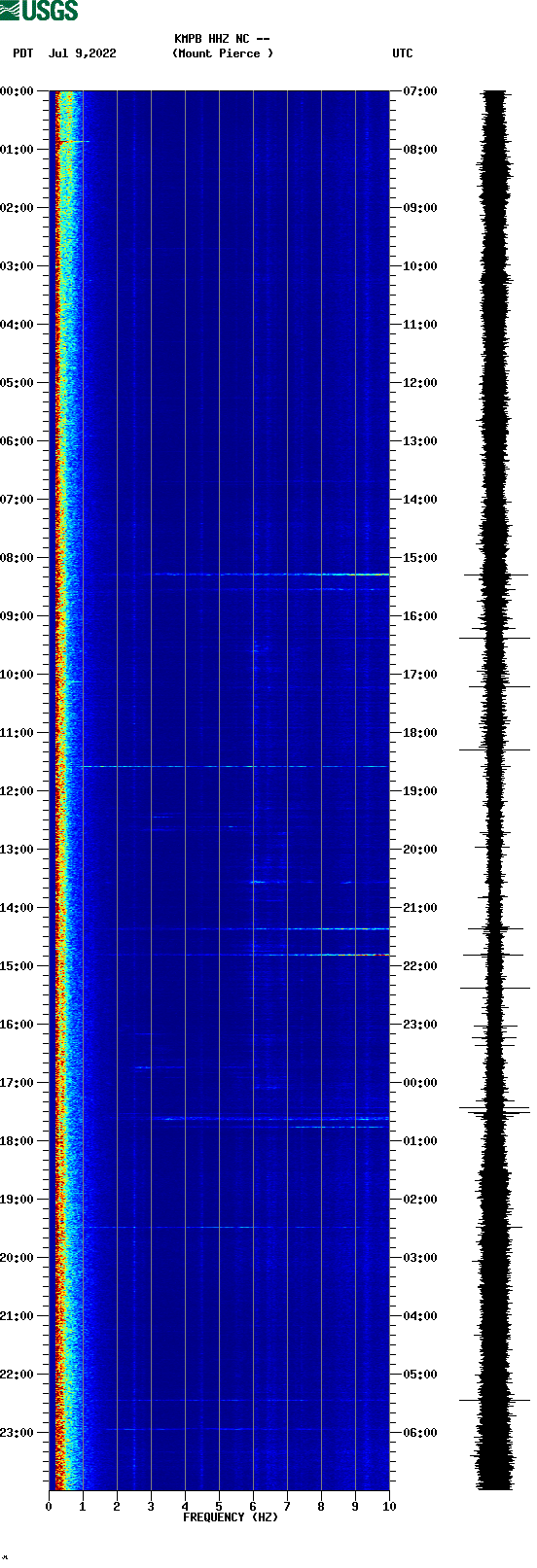Click the 8 Hz frequency tick label
This screenshot has width=537, height=1568.
321,1507
